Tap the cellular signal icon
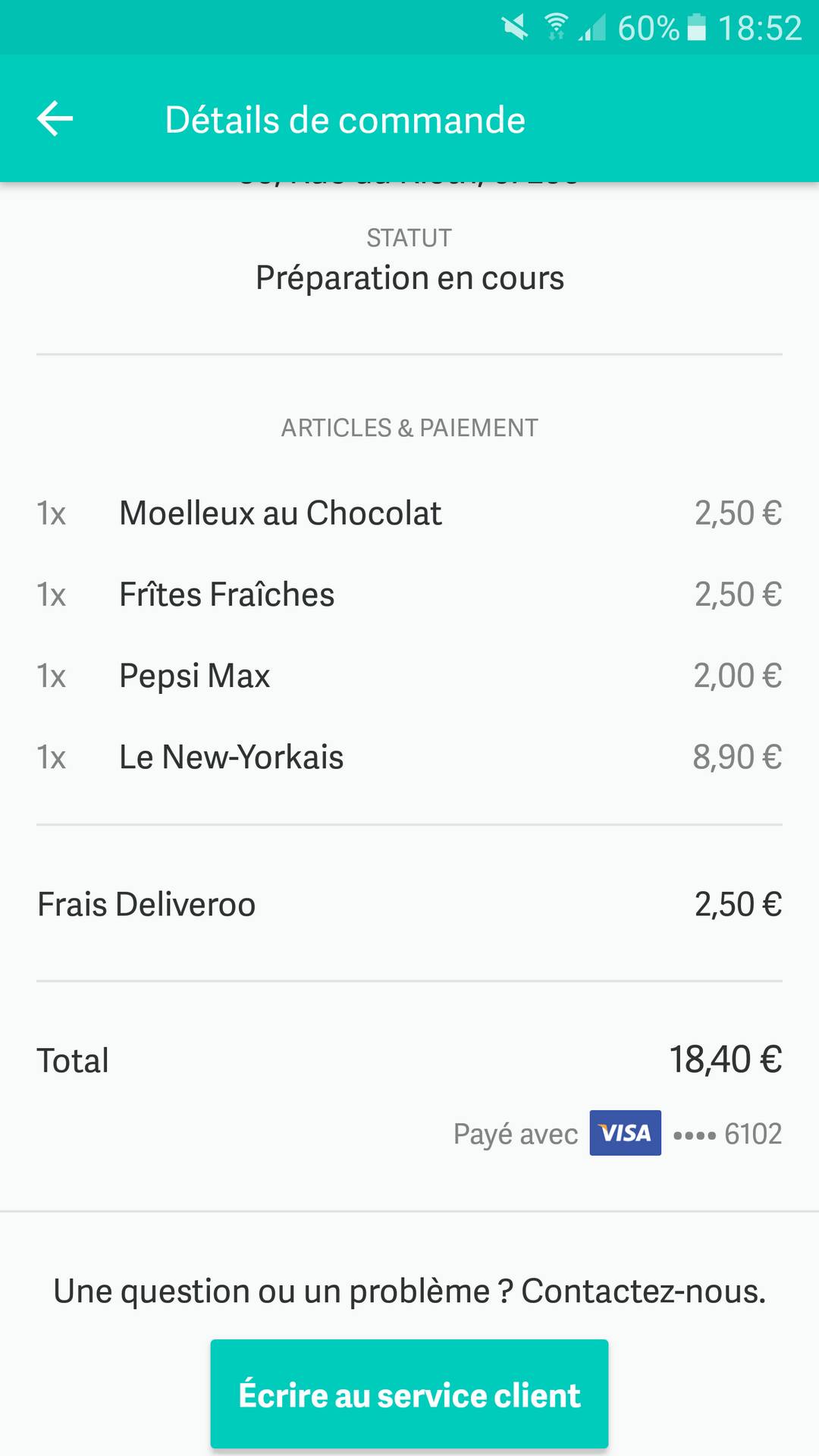This screenshot has height=1456, width=819. pos(592,29)
